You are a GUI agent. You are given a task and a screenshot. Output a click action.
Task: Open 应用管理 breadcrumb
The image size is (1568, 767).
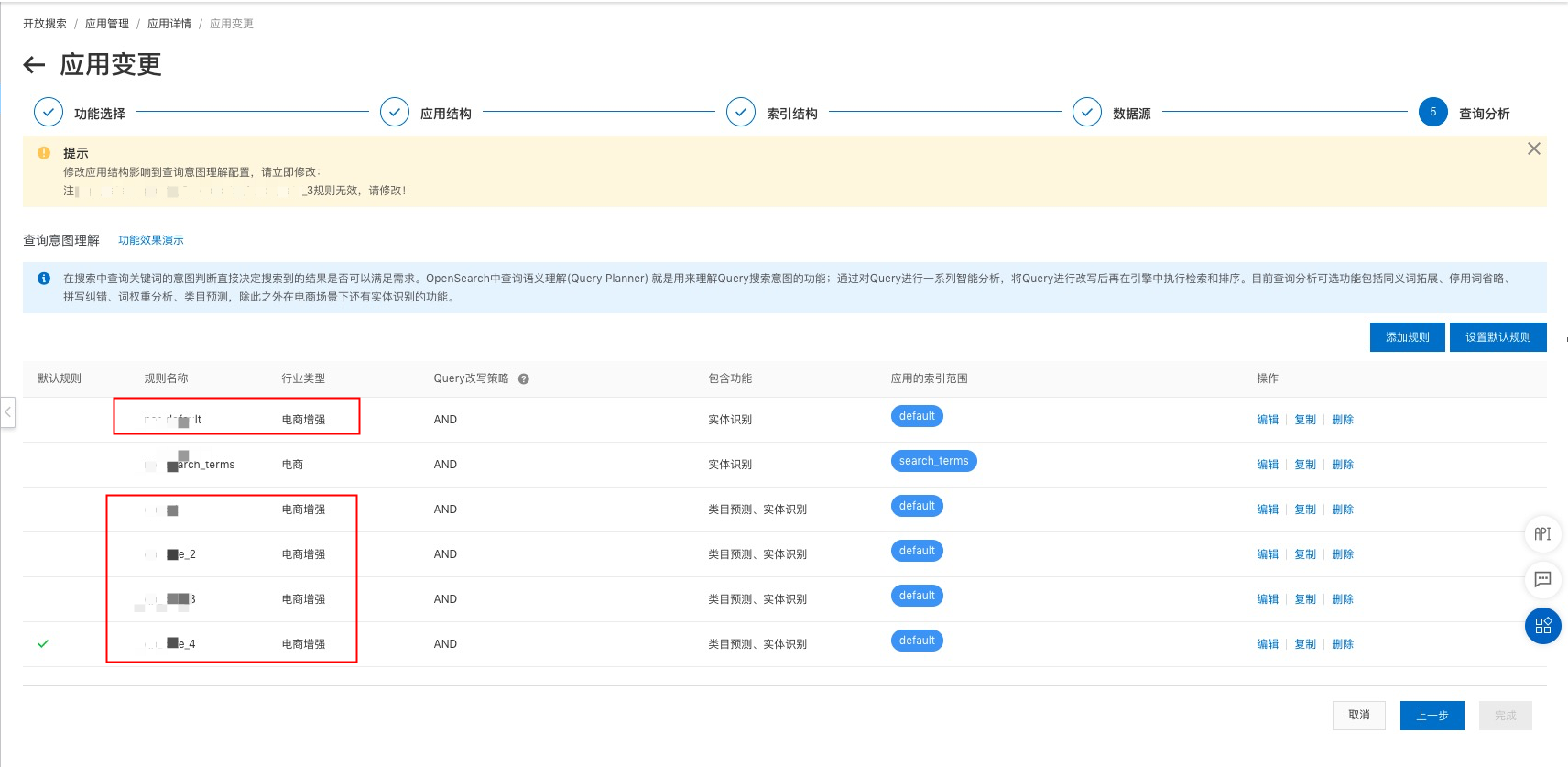coord(107,24)
